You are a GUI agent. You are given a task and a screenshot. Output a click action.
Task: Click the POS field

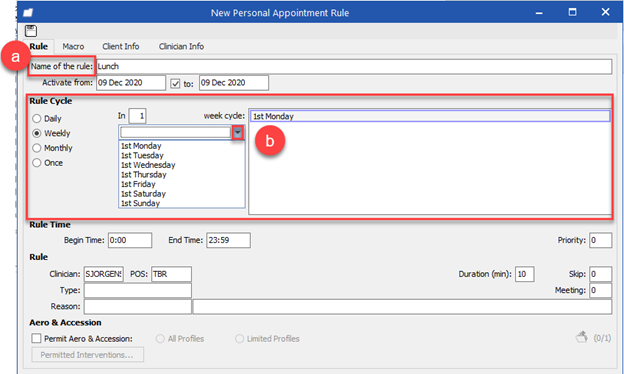171,274
